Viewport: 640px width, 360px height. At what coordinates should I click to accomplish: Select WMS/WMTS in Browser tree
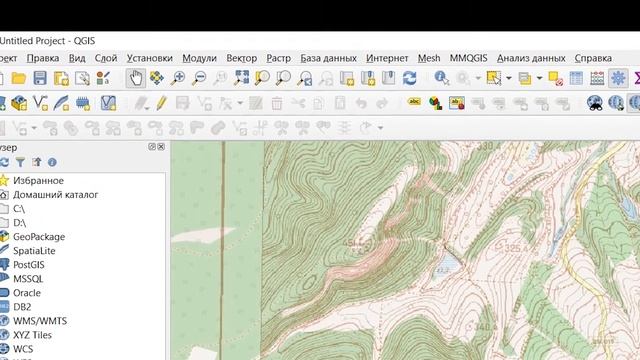pyautogui.click(x=40, y=321)
